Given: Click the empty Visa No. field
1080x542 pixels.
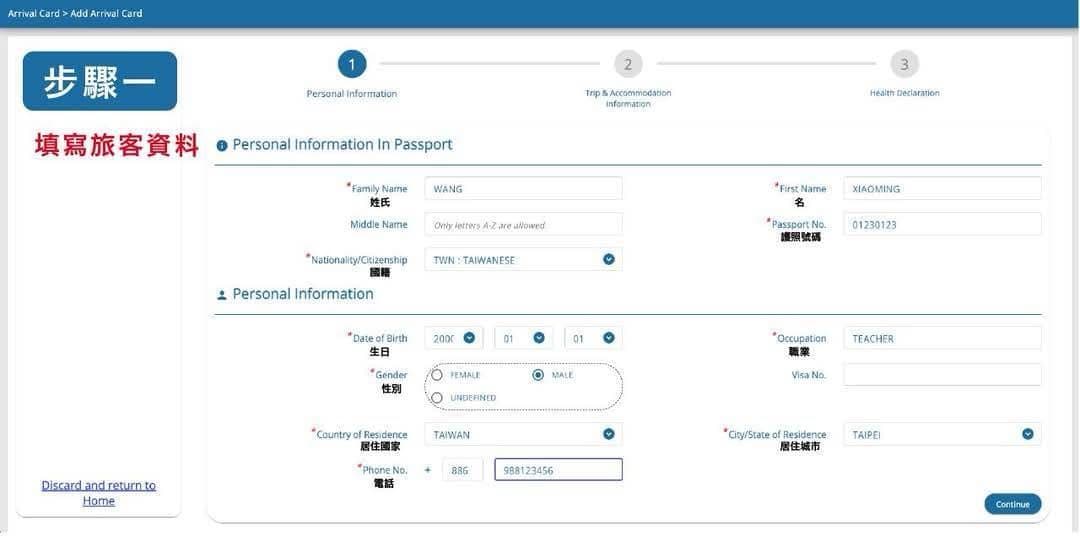Looking at the screenshot, I should click(x=942, y=375).
